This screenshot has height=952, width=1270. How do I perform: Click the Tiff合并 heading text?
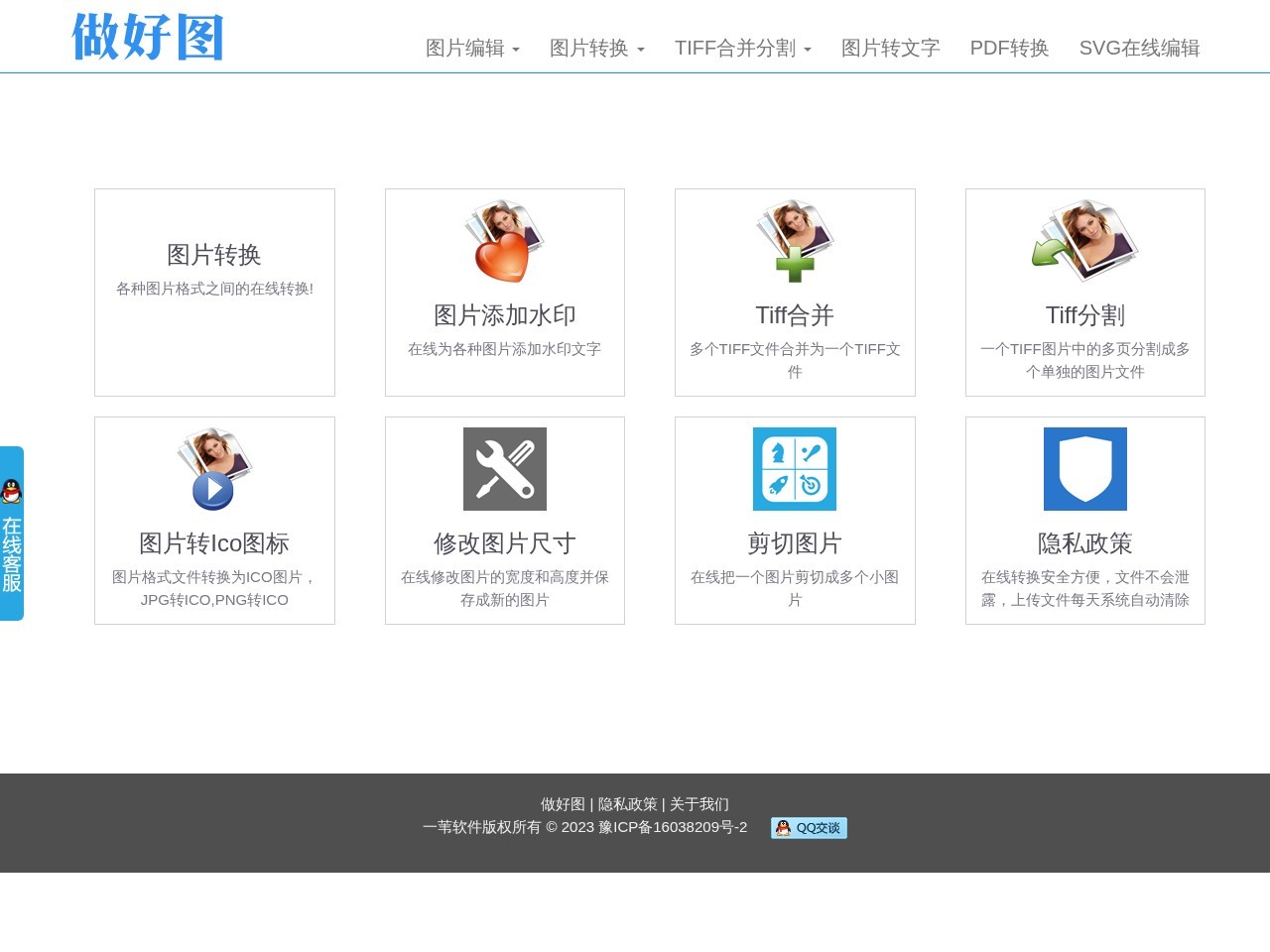click(x=795, y=315)
